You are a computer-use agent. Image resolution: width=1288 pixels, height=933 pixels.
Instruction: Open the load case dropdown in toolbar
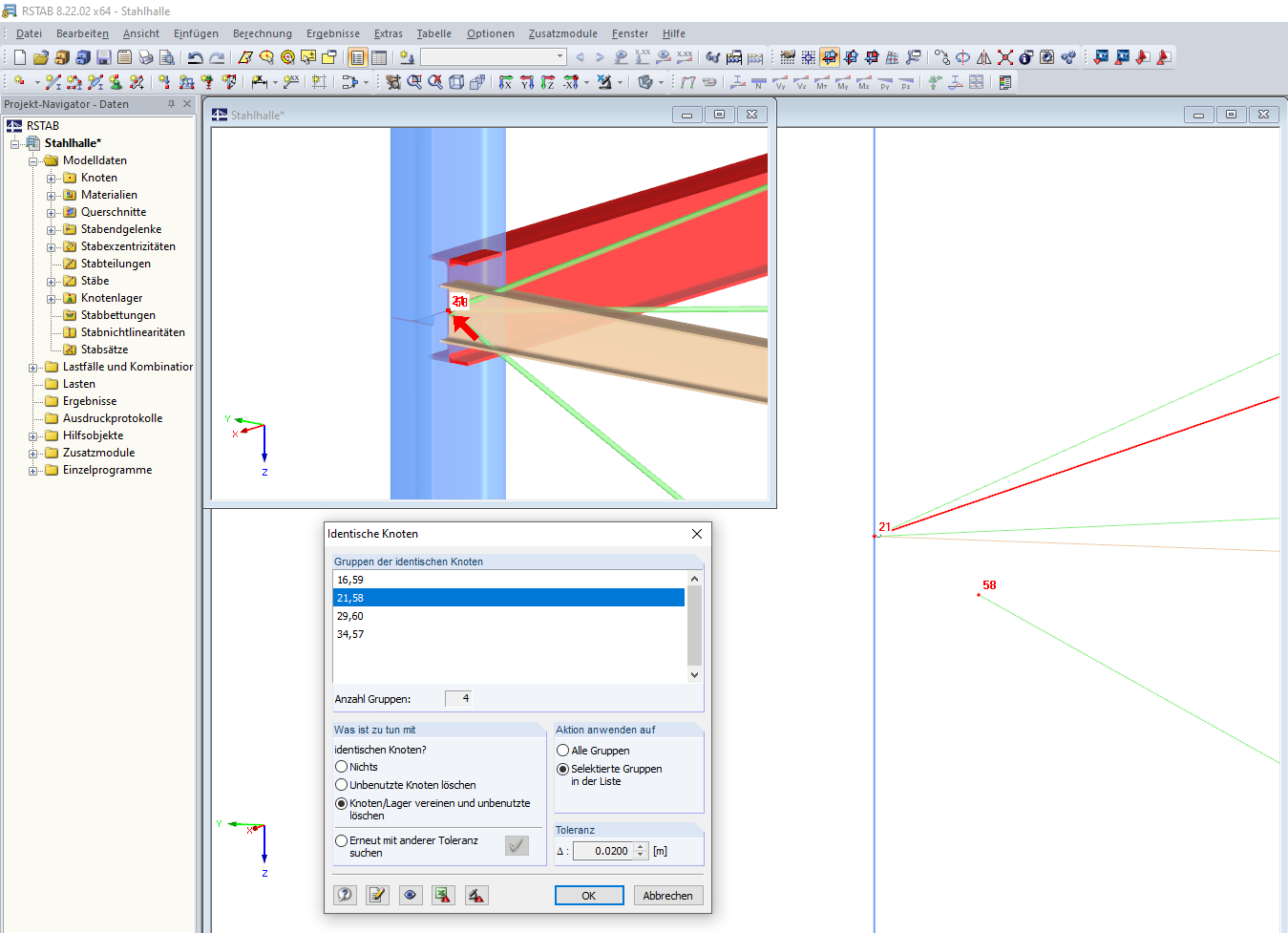[560, 57]
